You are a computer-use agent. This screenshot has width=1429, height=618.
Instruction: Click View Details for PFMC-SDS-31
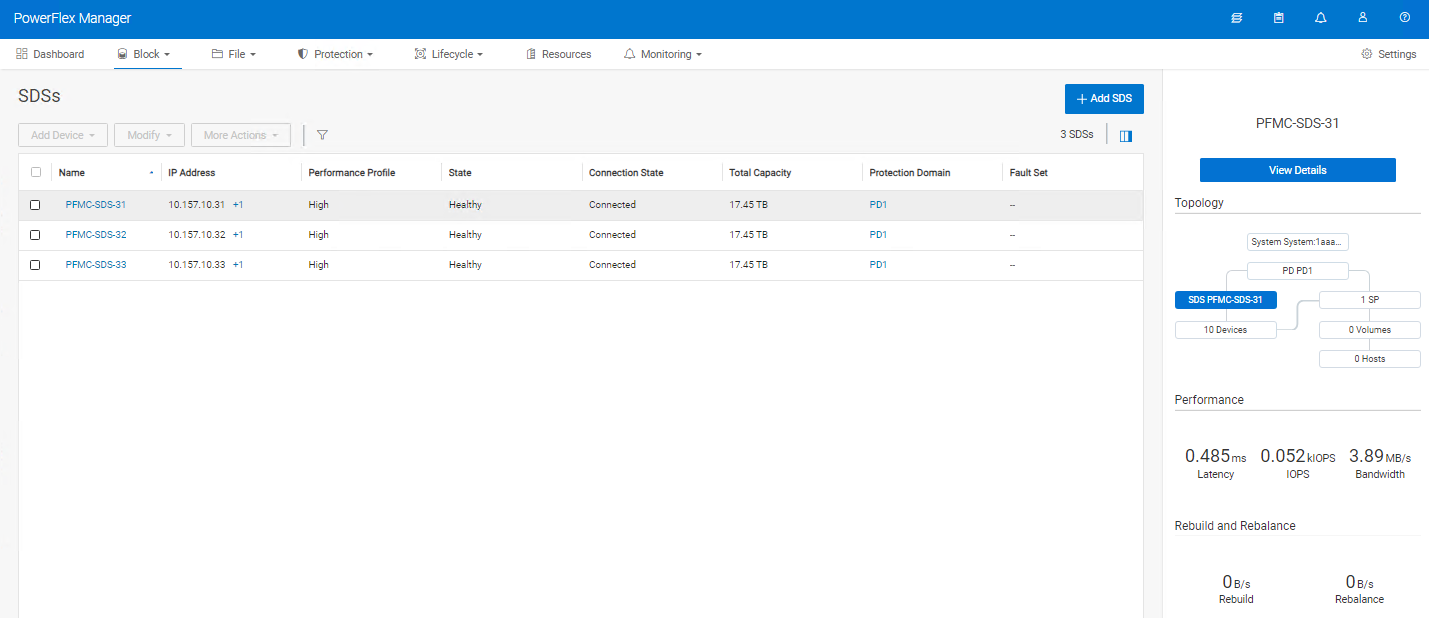(x=1297, y=170)
